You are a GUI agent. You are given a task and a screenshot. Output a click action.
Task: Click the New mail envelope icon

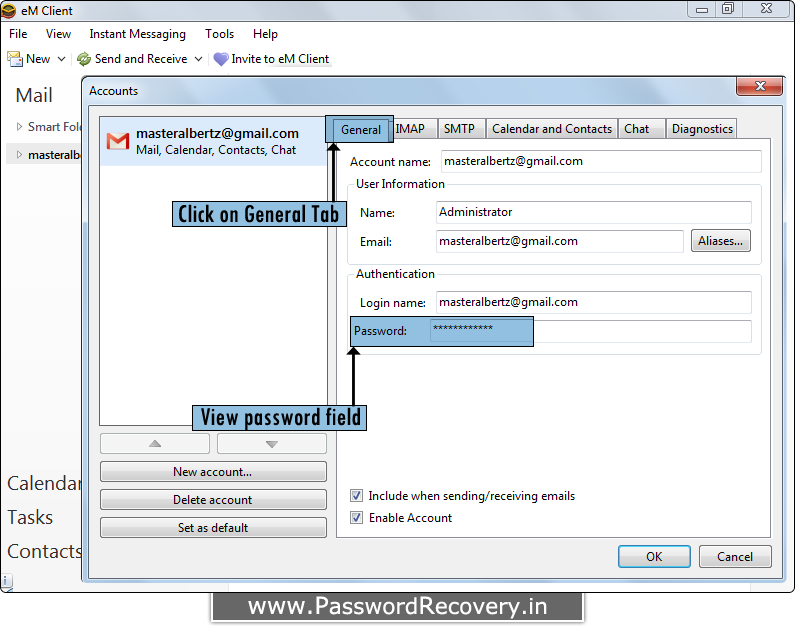coord(15,59)
